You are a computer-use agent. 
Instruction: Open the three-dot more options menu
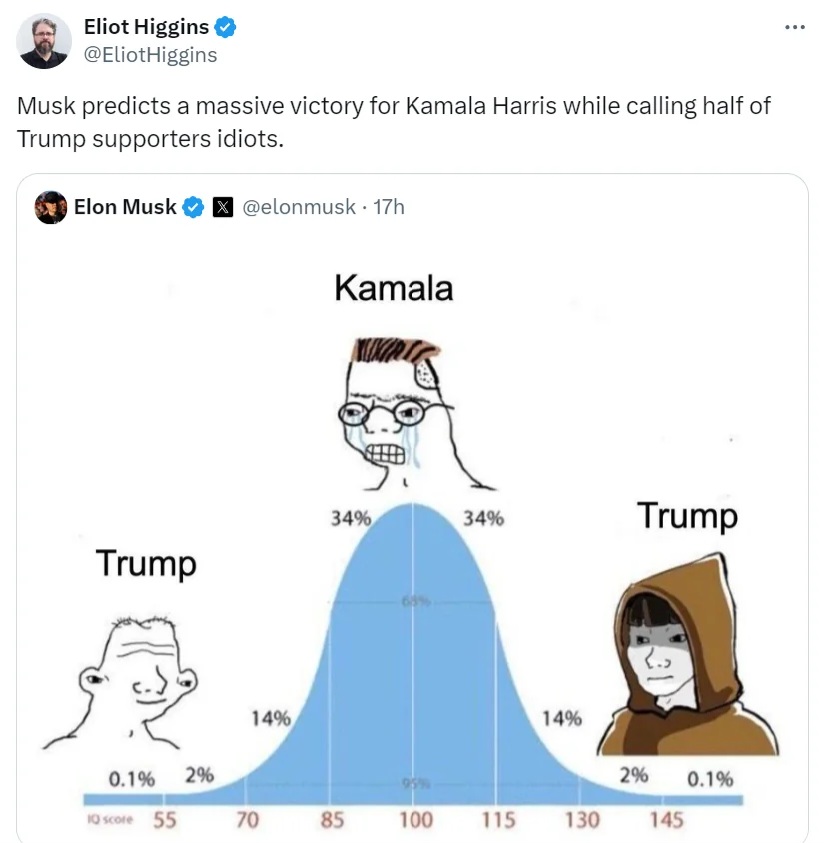click(794, 27)
